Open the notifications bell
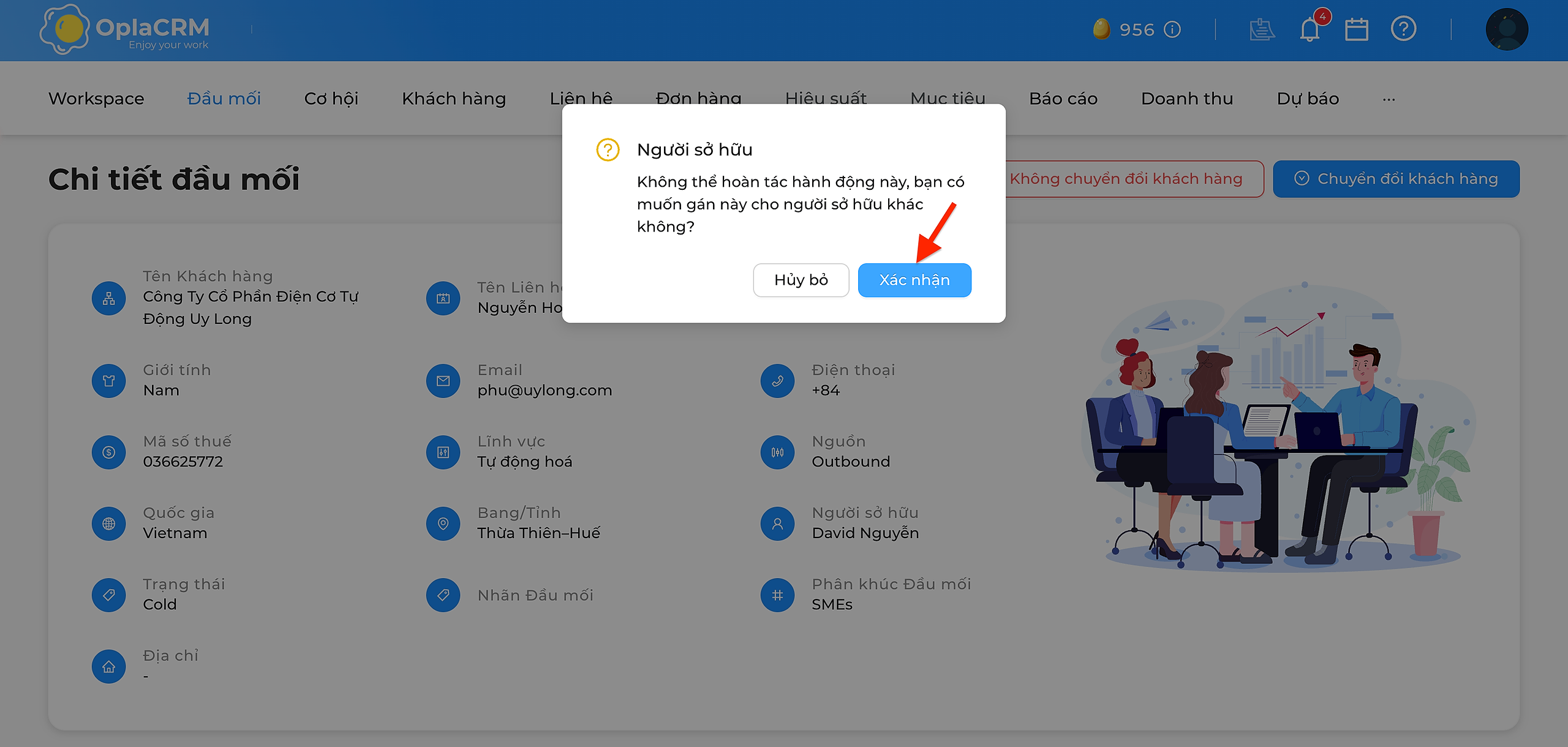Image resolution: width=1568 pixels, height=747 pixels. pos(1310,29)
